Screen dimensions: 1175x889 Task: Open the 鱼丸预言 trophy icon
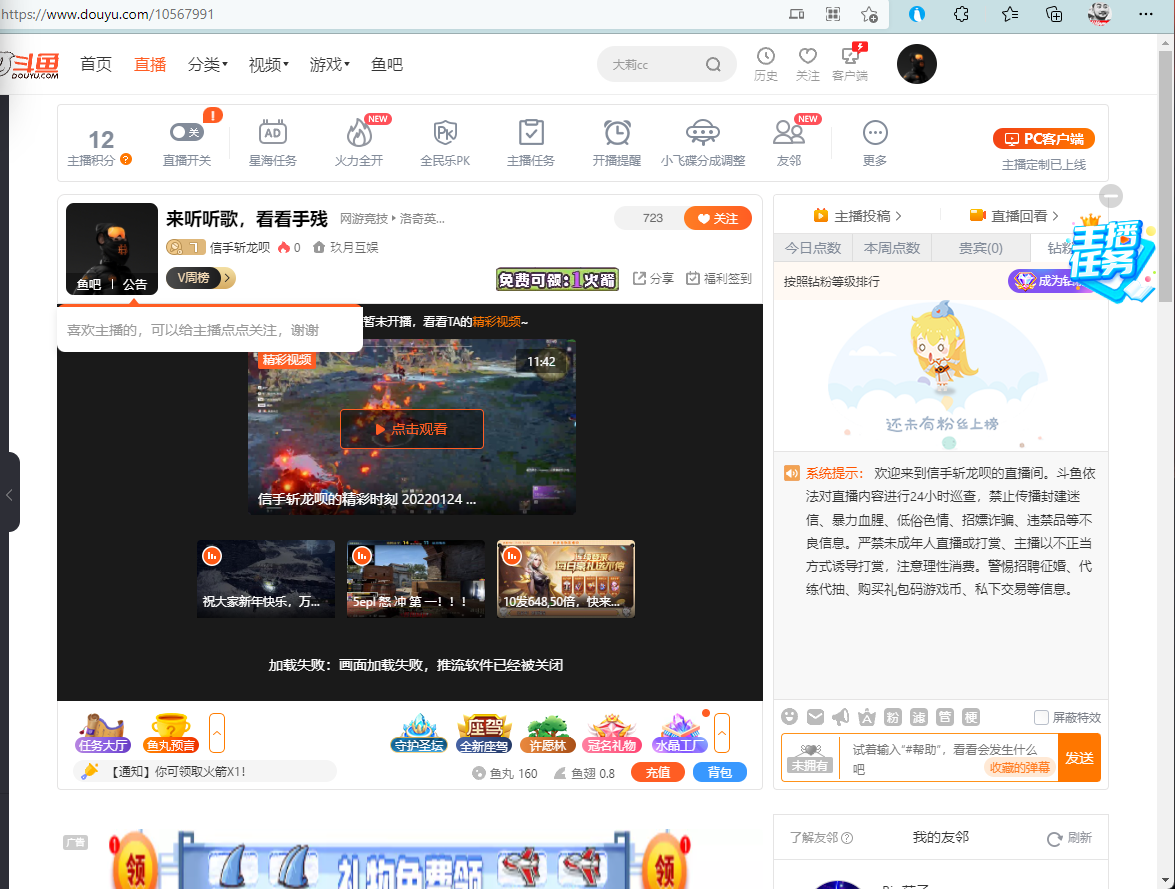tap(171, 733)
